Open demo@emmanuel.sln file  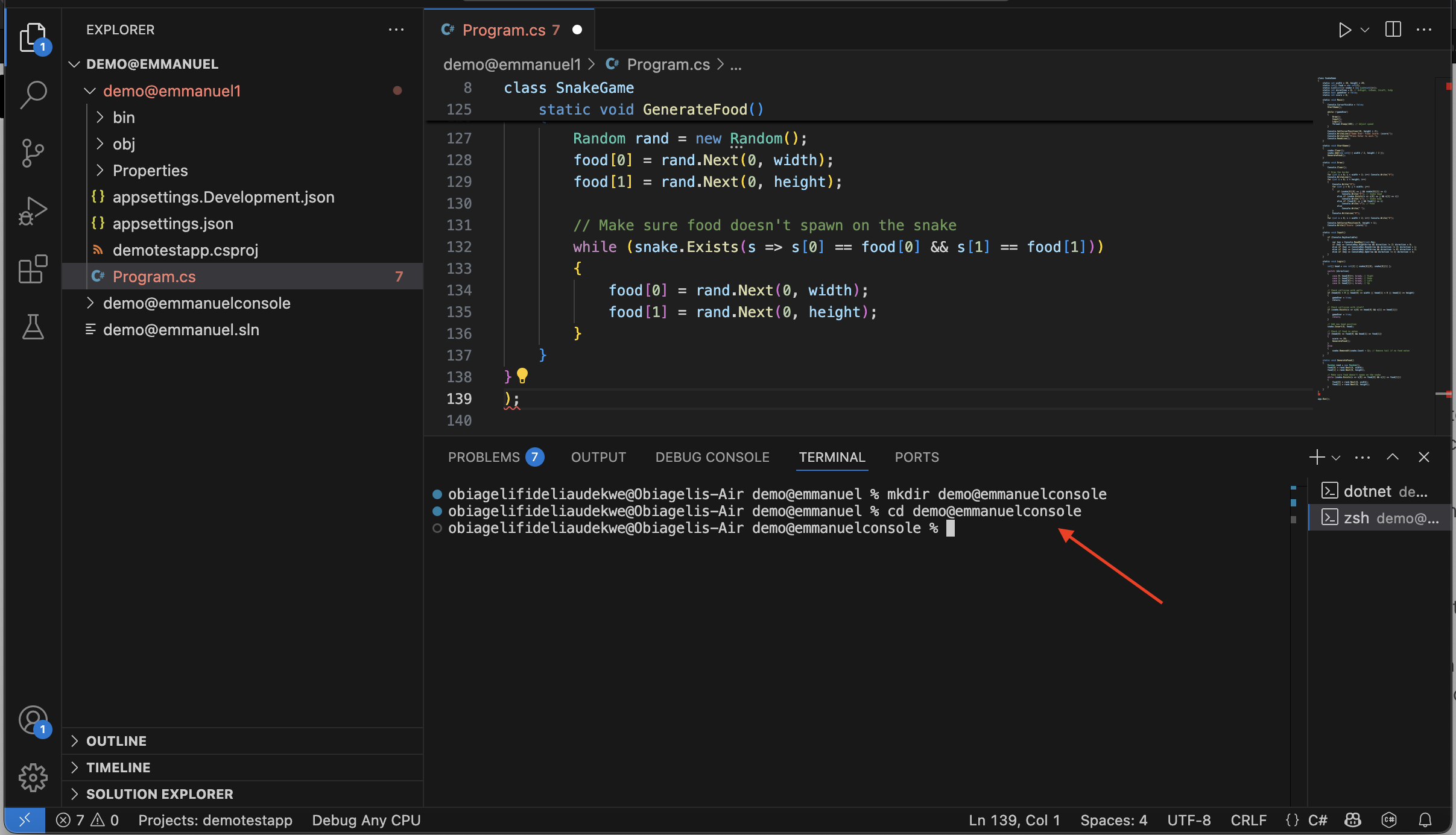point(242,329)
